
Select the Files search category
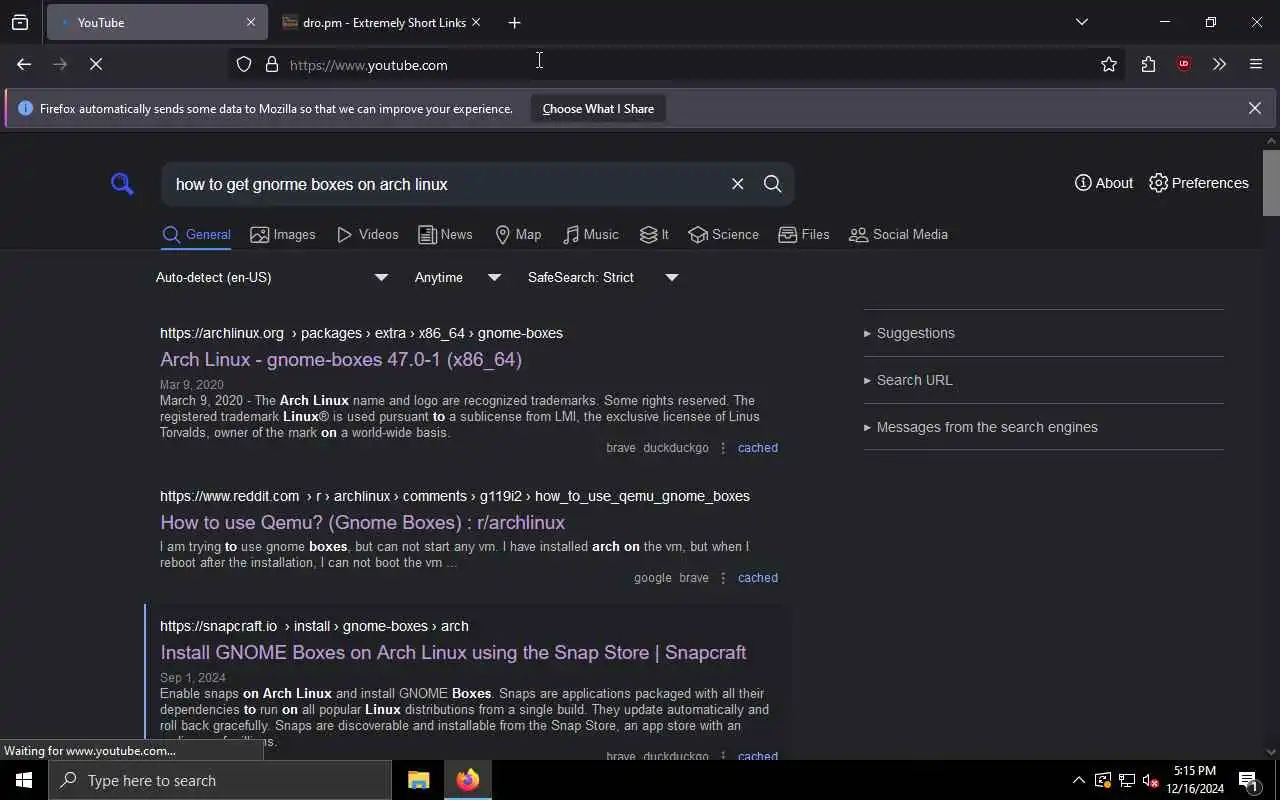tap(804, 235)
